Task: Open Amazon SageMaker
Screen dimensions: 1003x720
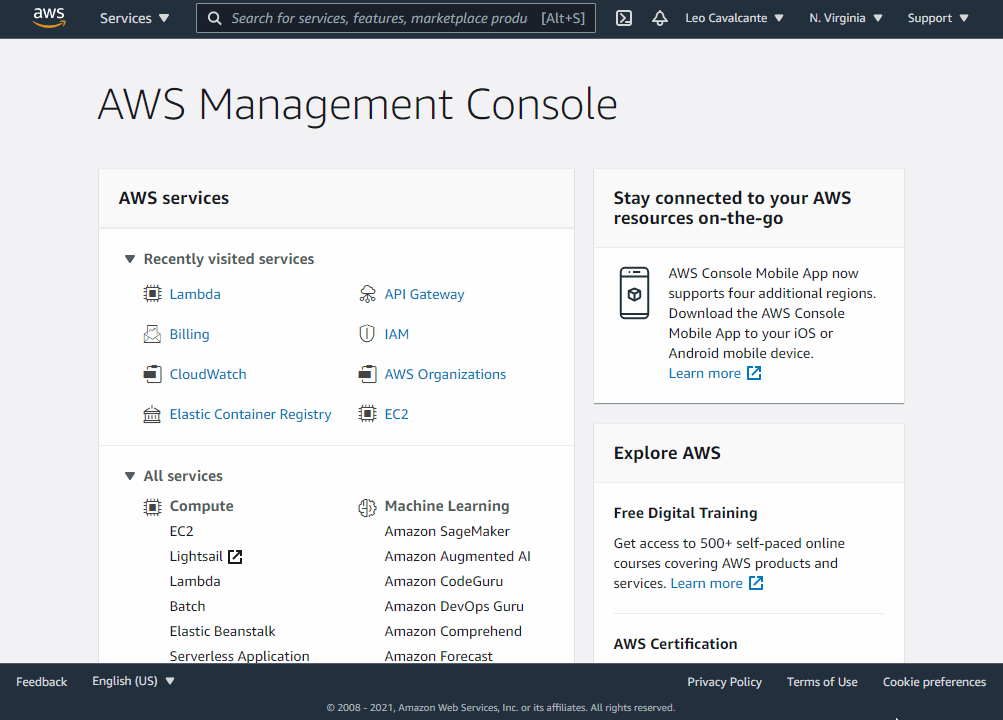Action: tap(447, 531)
